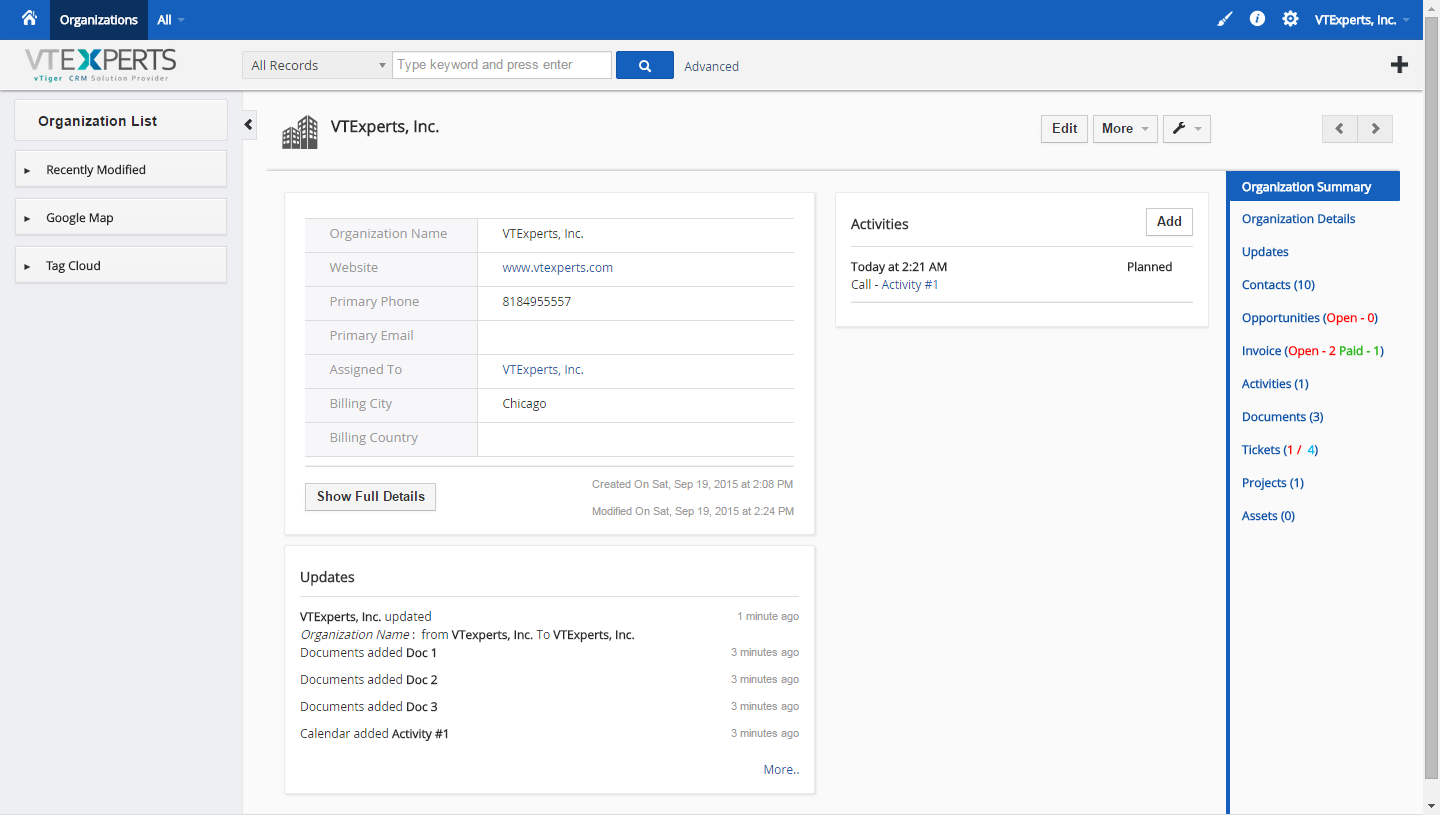Click the blue search magnifier button
The image size is (1440, 815).
(x=645, y=65)
